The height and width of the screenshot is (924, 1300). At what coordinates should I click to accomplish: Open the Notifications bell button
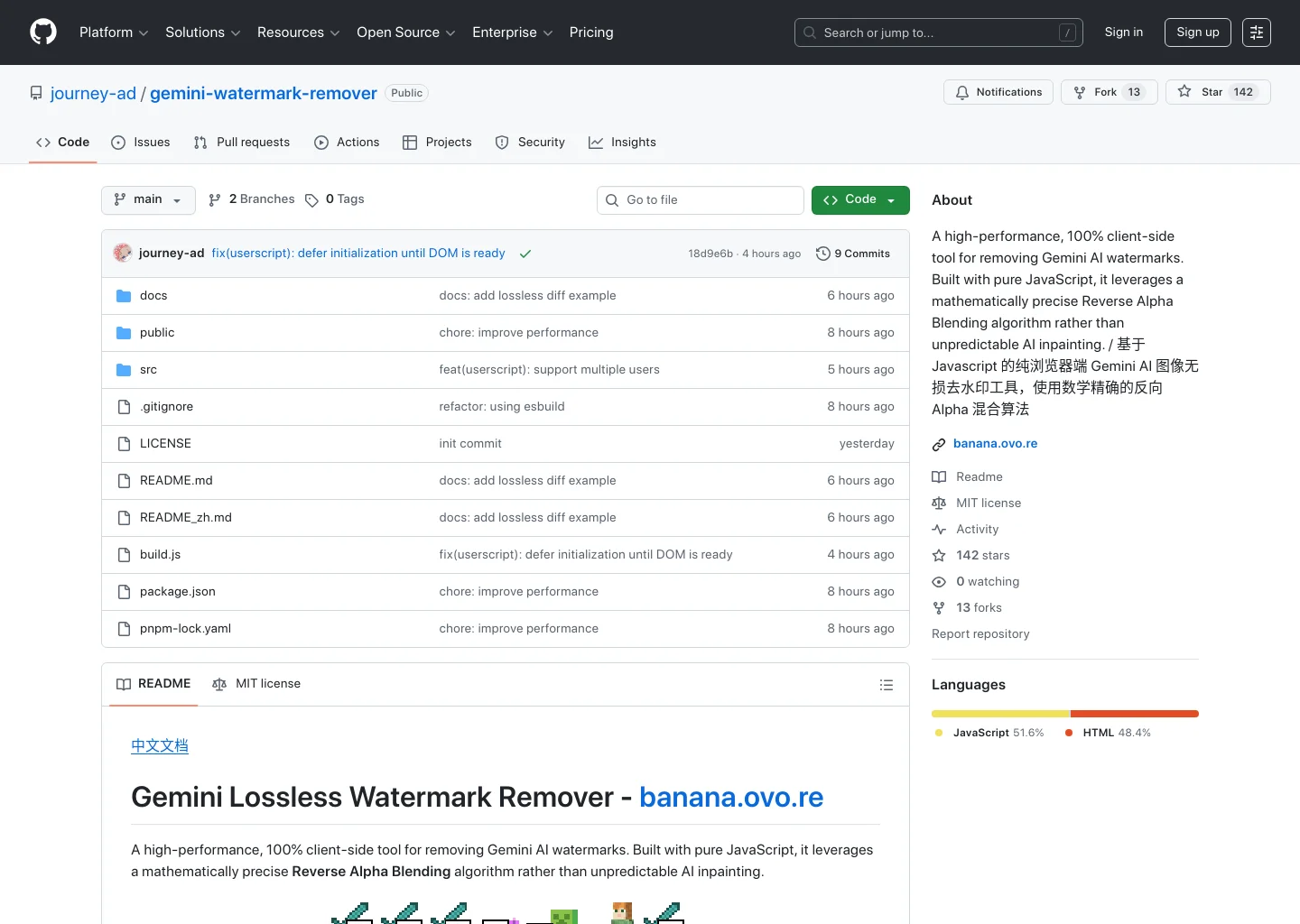(998, 92)
